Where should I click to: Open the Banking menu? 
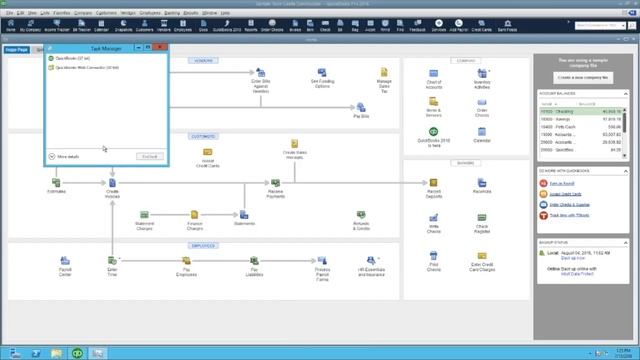click(172, 13)
